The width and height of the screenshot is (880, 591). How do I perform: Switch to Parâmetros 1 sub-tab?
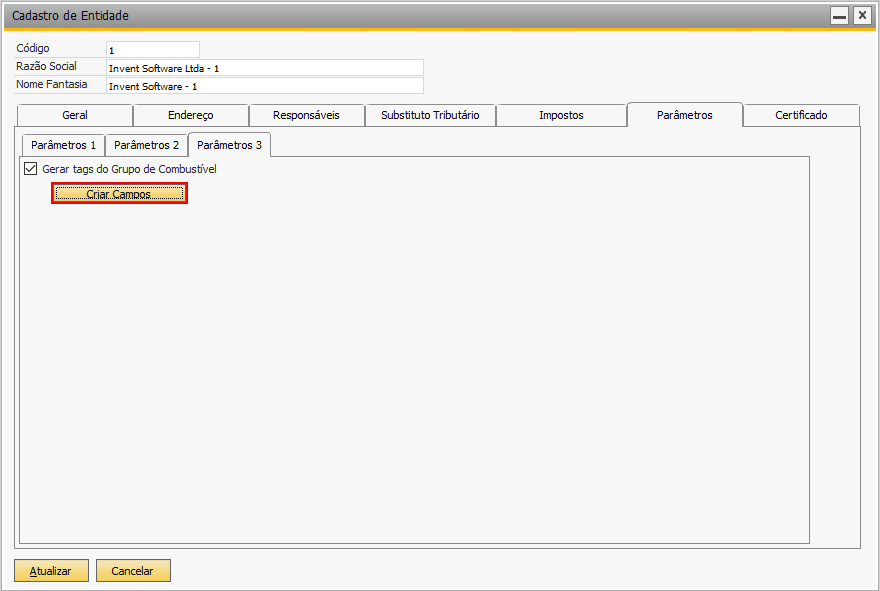tap(63, 145)
